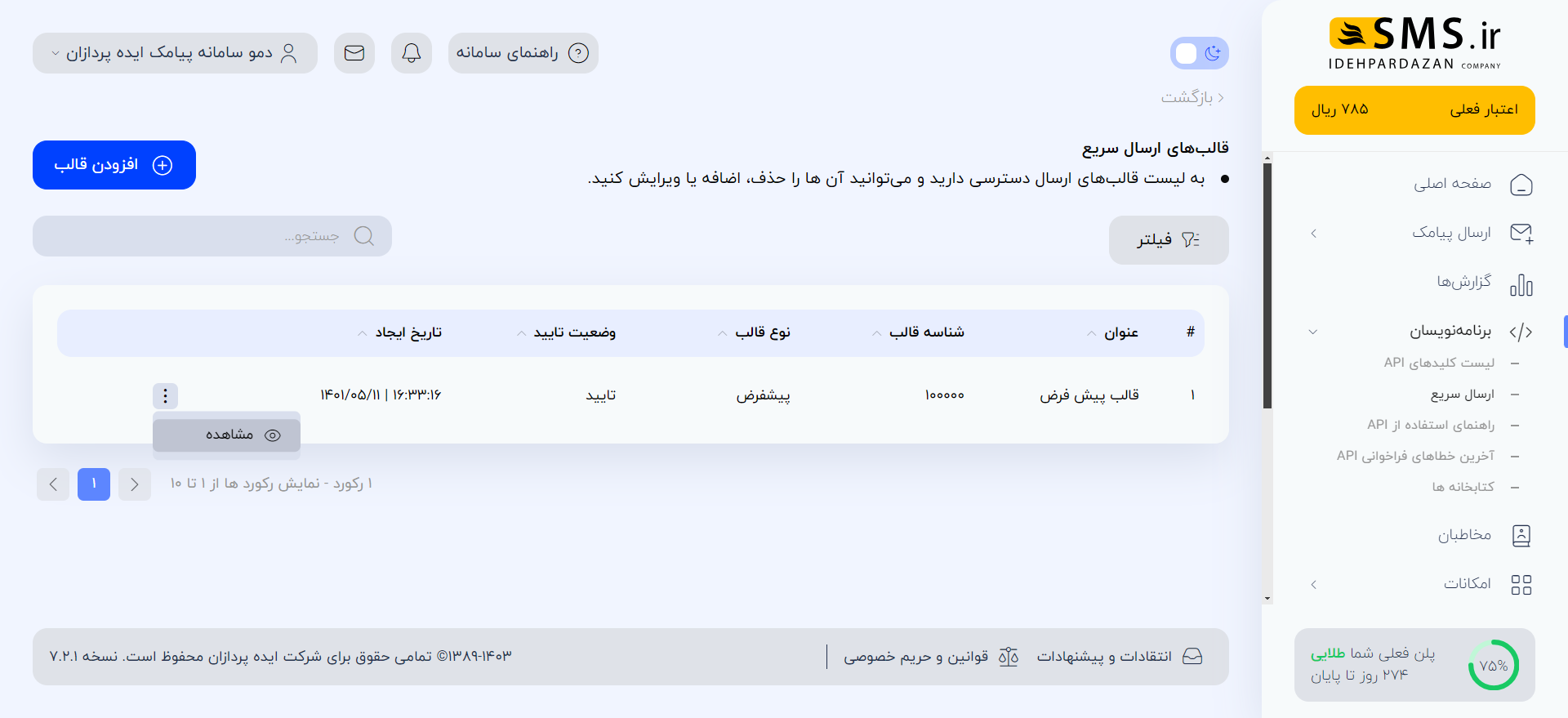
Task: Sort by نوع قالب column
Action: [754, 332]
